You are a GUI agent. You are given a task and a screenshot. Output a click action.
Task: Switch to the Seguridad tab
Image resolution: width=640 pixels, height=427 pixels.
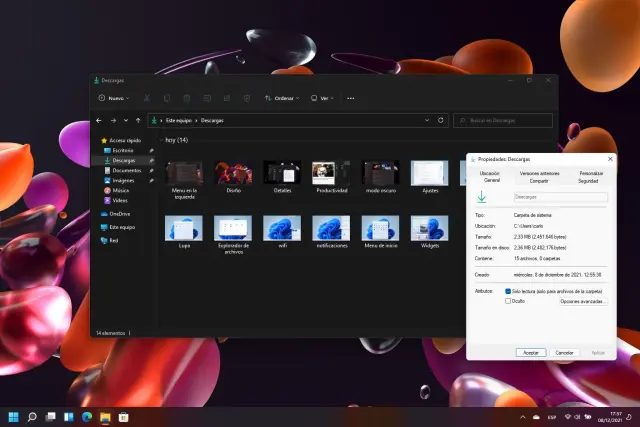(x=588, y=181)
